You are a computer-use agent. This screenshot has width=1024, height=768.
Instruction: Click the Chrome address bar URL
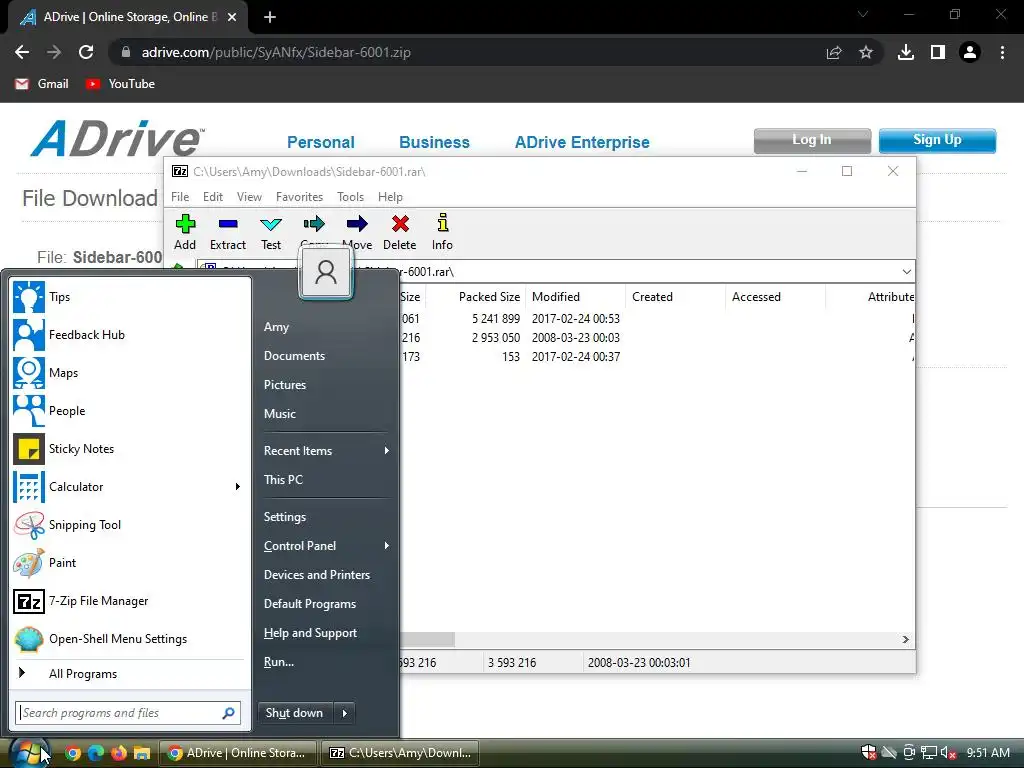[276, 52]
